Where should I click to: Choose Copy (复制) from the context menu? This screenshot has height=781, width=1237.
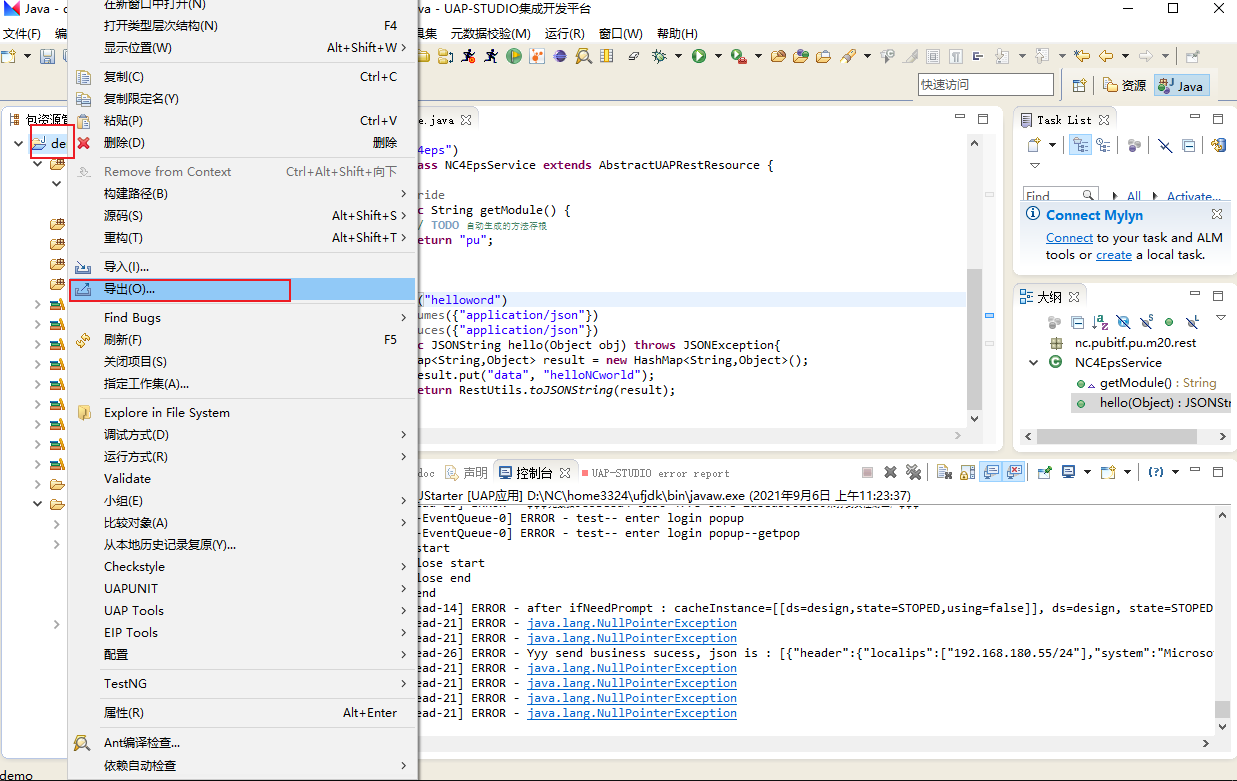241,77
